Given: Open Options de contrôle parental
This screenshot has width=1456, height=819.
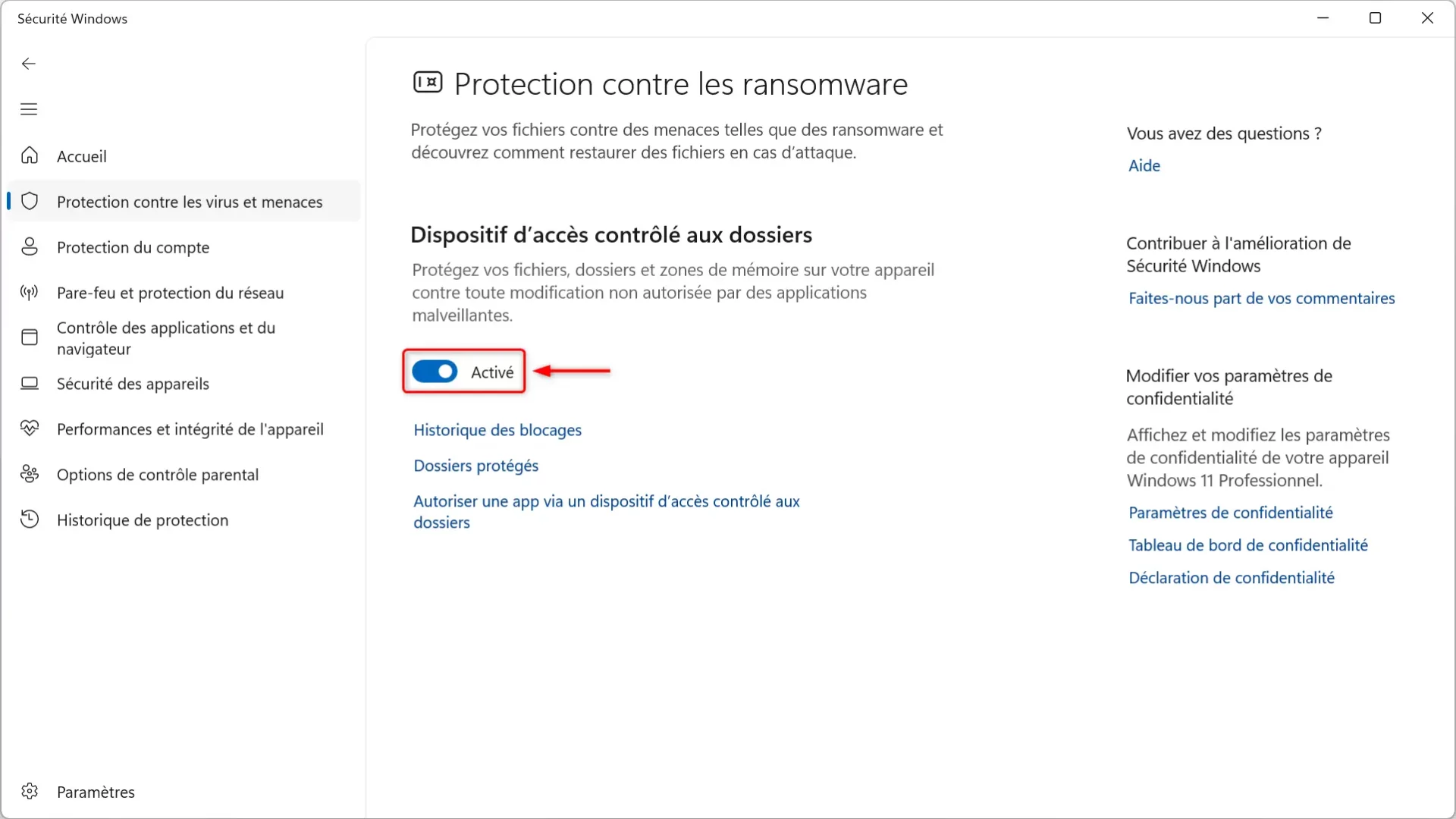Looking at the screenshot, I should [x=157, y=474].
